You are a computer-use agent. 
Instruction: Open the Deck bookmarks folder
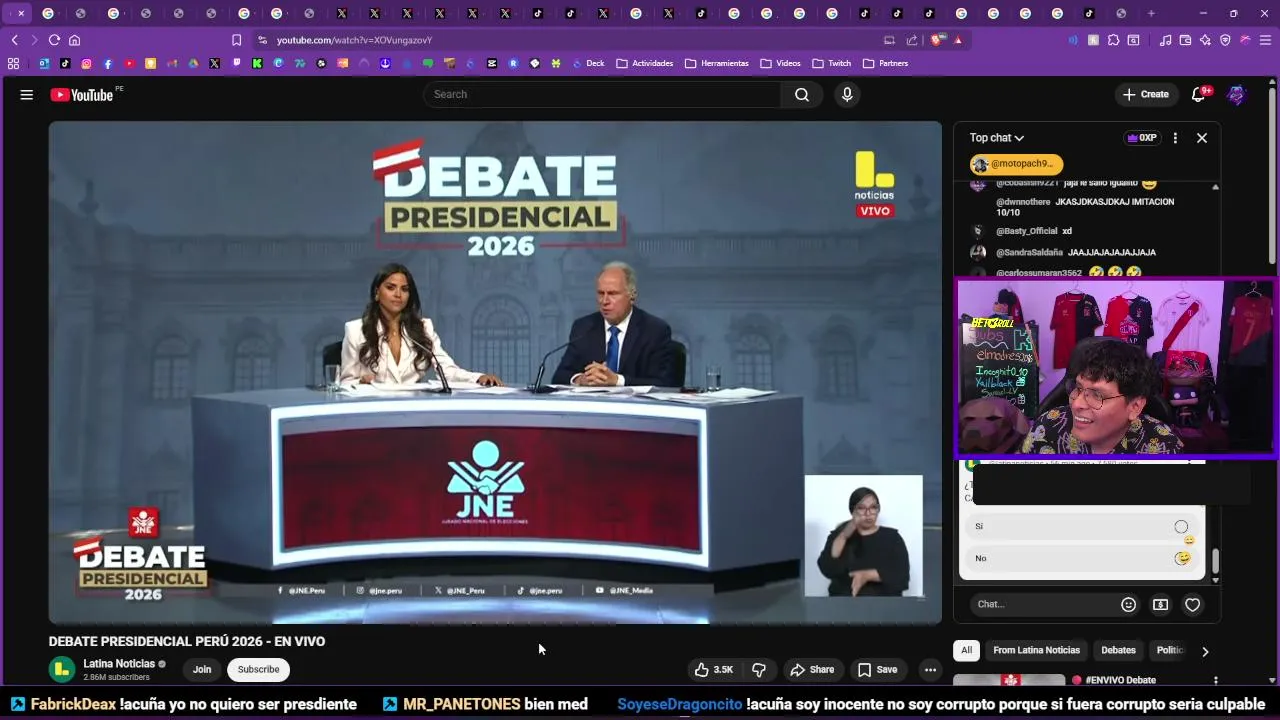pyautogui.click(x=588, y=63)
